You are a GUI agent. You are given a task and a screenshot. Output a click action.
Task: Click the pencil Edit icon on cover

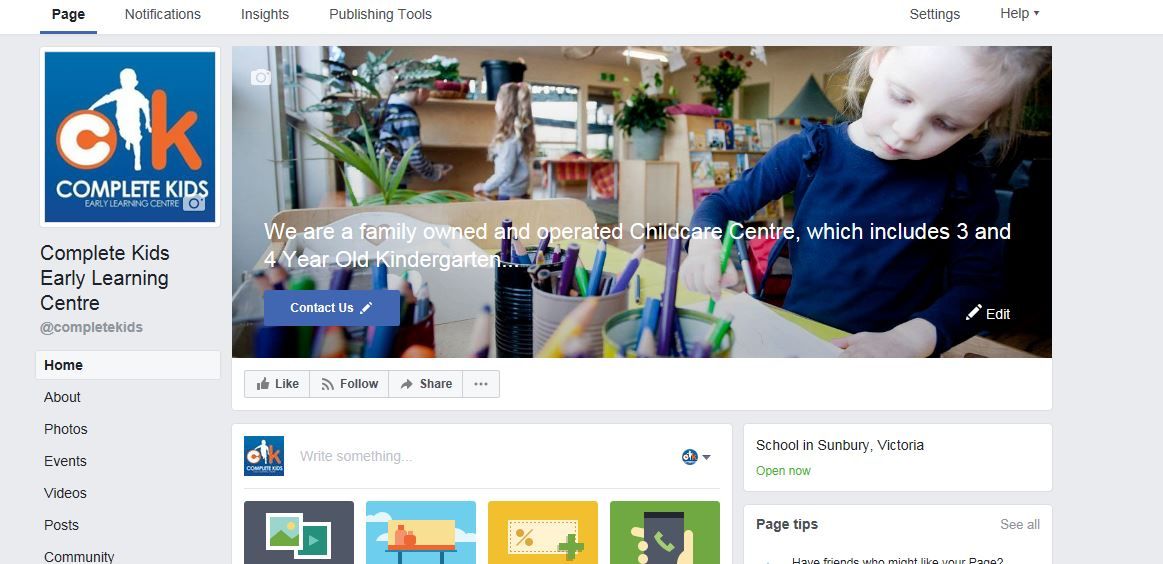pos(974,312)
